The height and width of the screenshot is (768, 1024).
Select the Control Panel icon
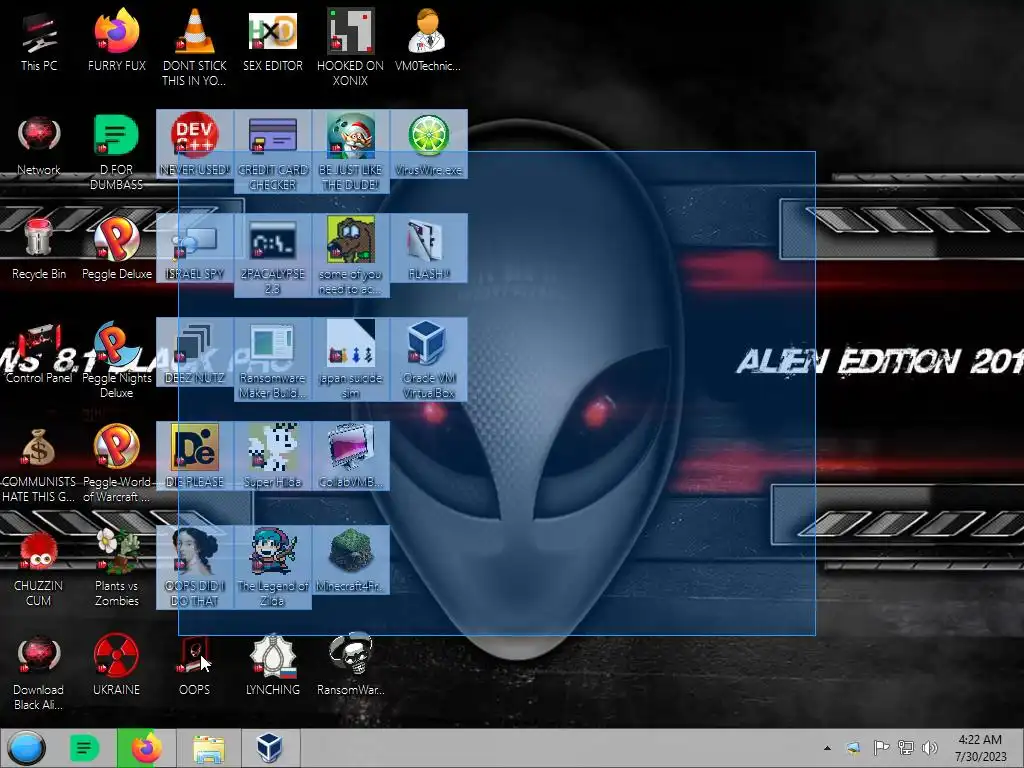click(x=39, y=353)
